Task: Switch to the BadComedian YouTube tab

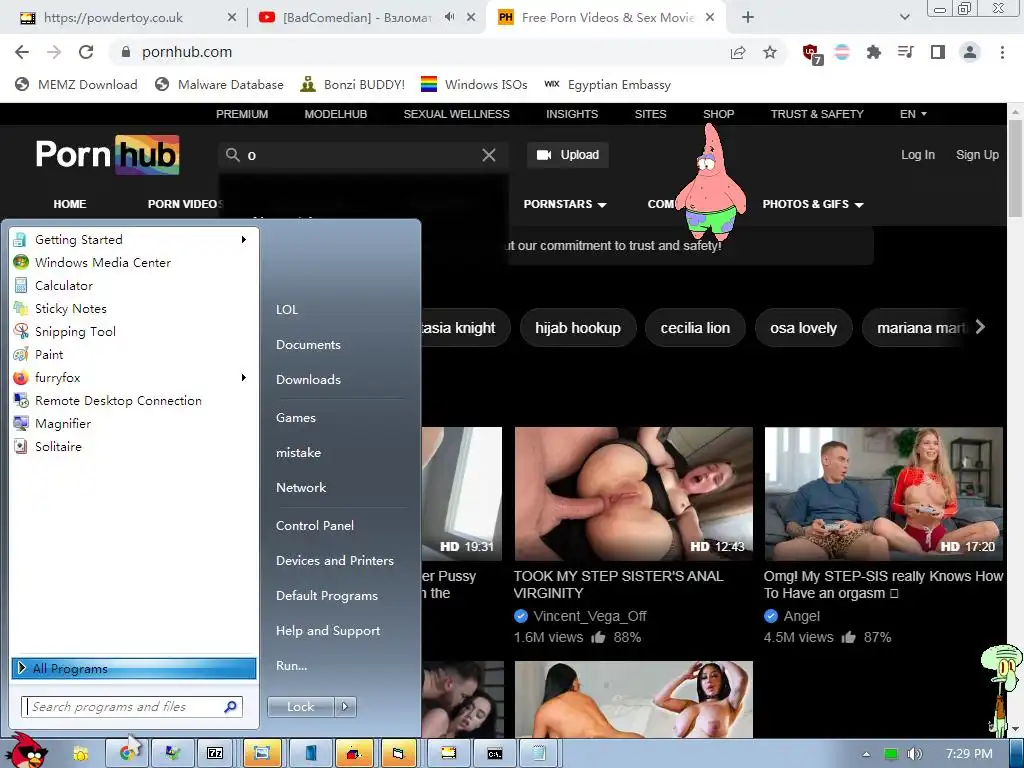Action: [357, 18]
